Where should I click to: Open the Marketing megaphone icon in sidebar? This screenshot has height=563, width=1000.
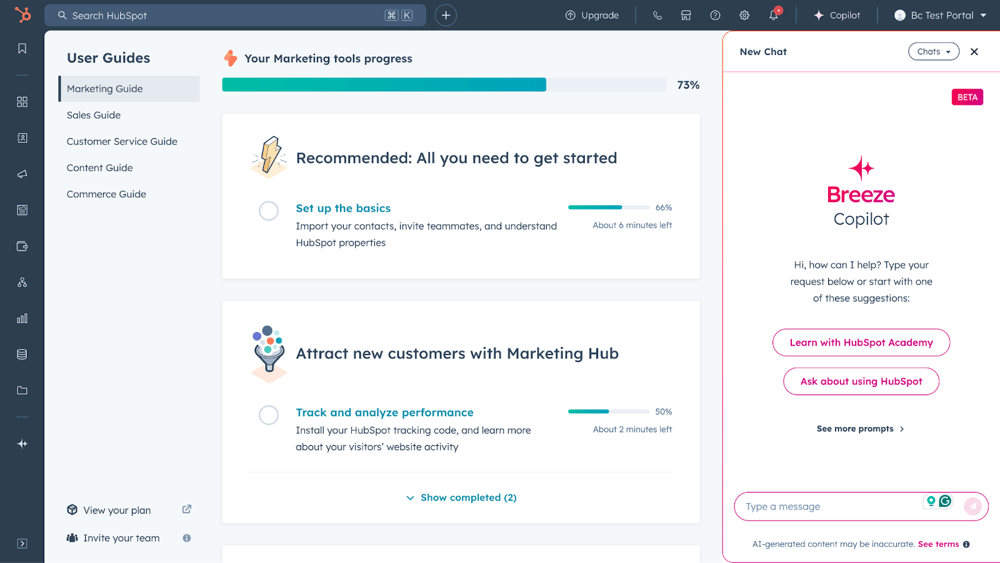pyautogui.click(x=22, y=174)
